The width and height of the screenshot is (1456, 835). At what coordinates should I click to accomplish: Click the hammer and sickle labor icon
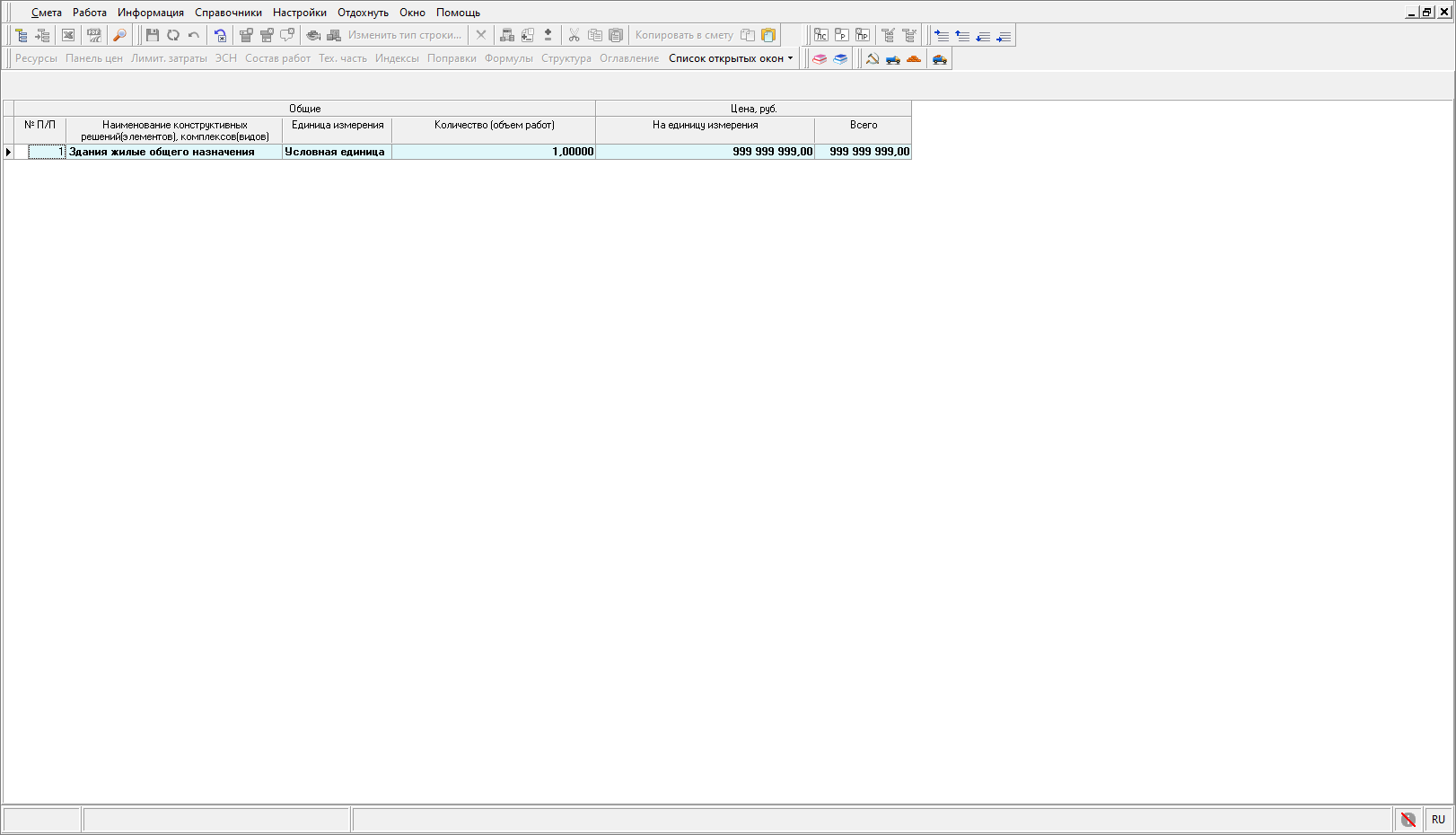tap(872, 59)
